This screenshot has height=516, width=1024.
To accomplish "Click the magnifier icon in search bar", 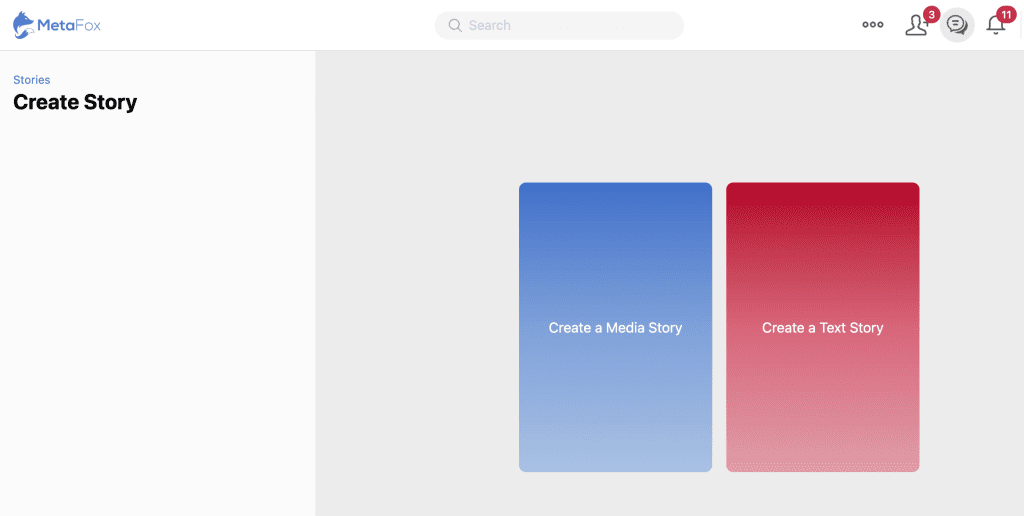I will click(x=455, y=25).
